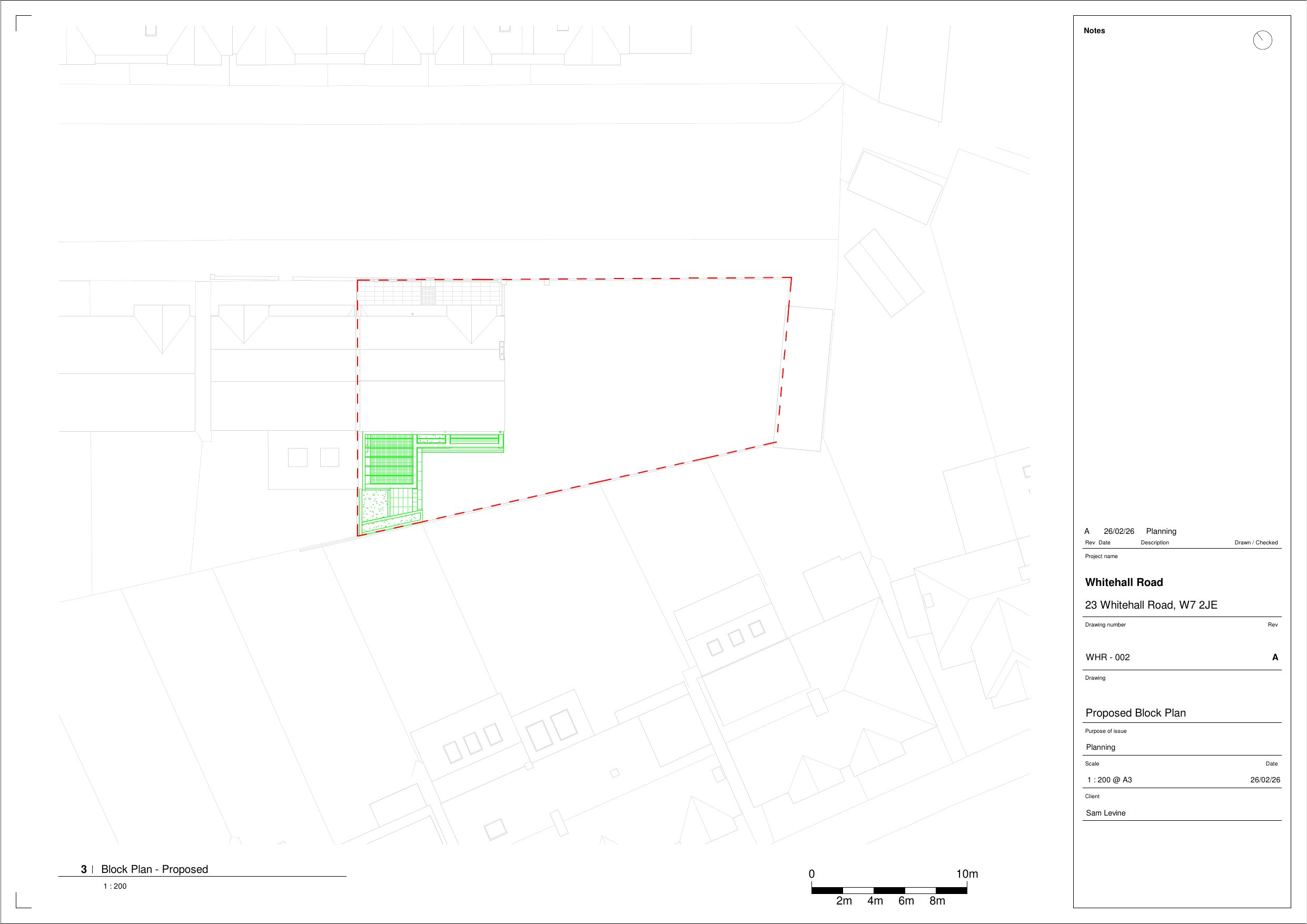This screenshot has width=1307, height=924.
Task: Click the Block Plan - Proposed view title
Action: [154, 869]
